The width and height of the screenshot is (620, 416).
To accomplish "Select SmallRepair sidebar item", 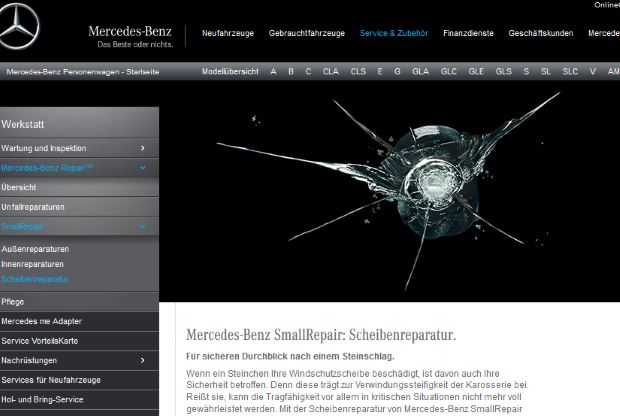I will coord(79,227).
